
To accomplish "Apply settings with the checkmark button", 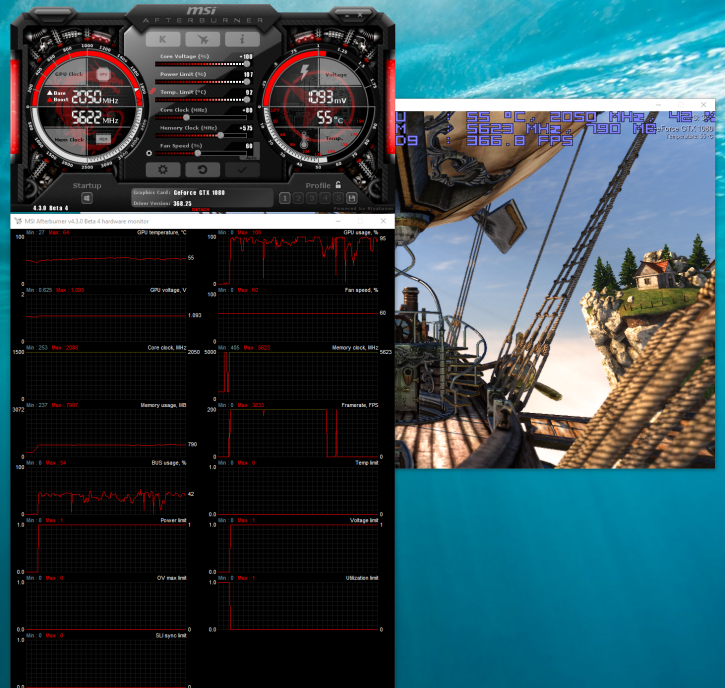I will 242,170.
